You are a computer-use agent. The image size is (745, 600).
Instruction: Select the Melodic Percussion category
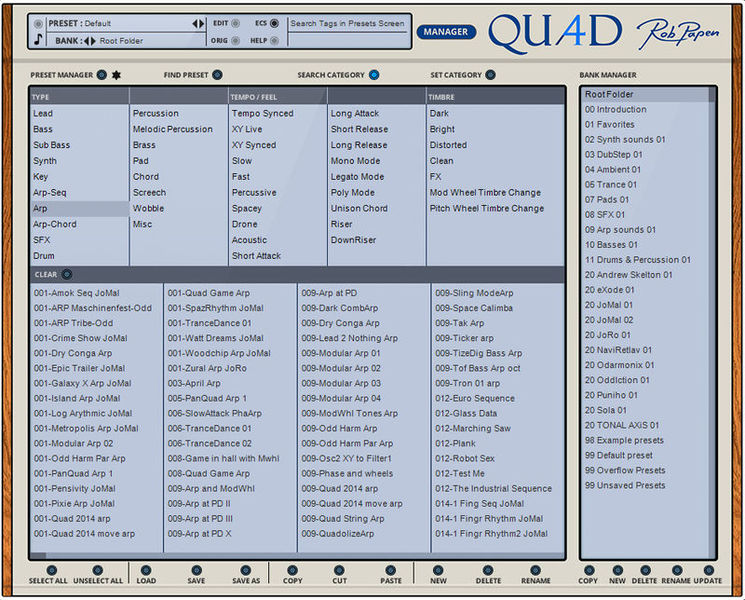(x=172, y=129)
